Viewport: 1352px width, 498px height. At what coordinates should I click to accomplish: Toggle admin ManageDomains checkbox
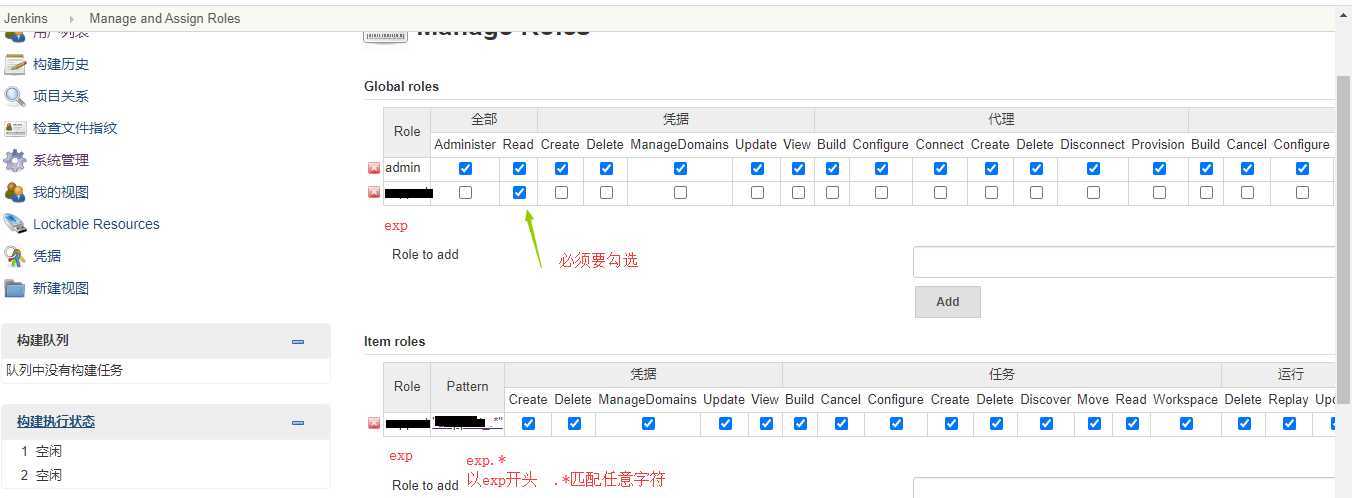680,169
